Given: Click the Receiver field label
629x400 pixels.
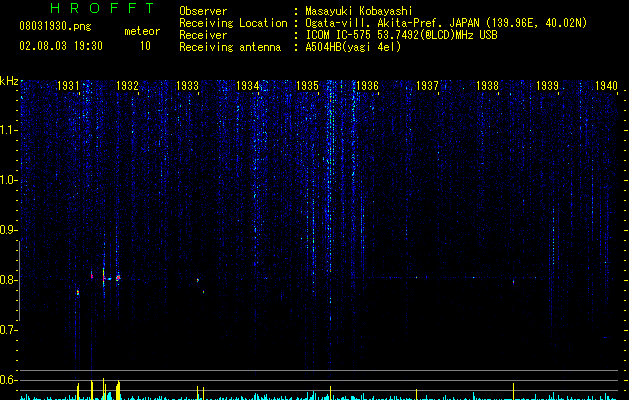Looking at the screenshot, I should click(203, 35).
